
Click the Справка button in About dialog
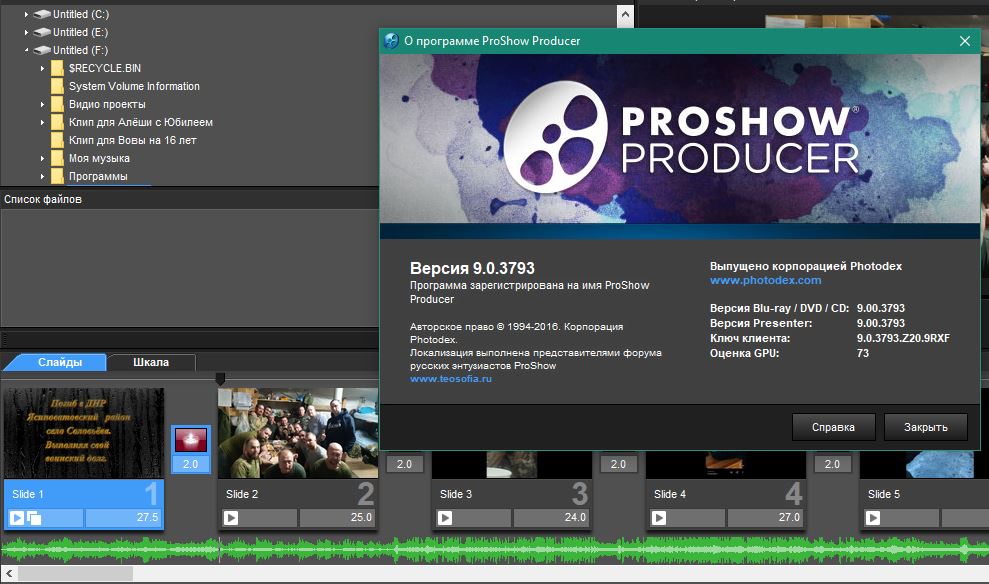(x=833, y=427)
